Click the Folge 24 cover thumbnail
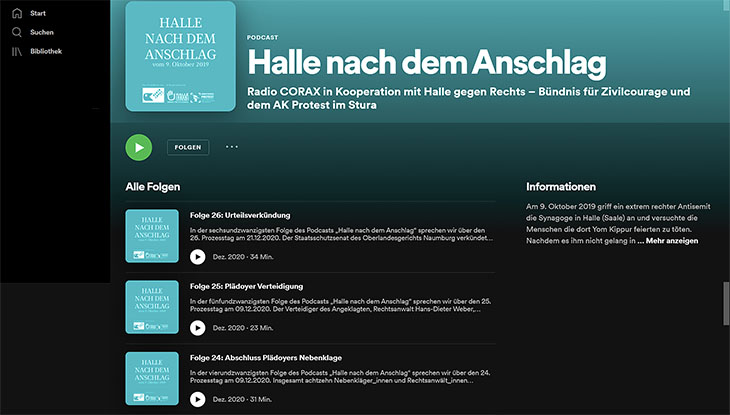Screen dimensions: 730x415 pos(152,378)
